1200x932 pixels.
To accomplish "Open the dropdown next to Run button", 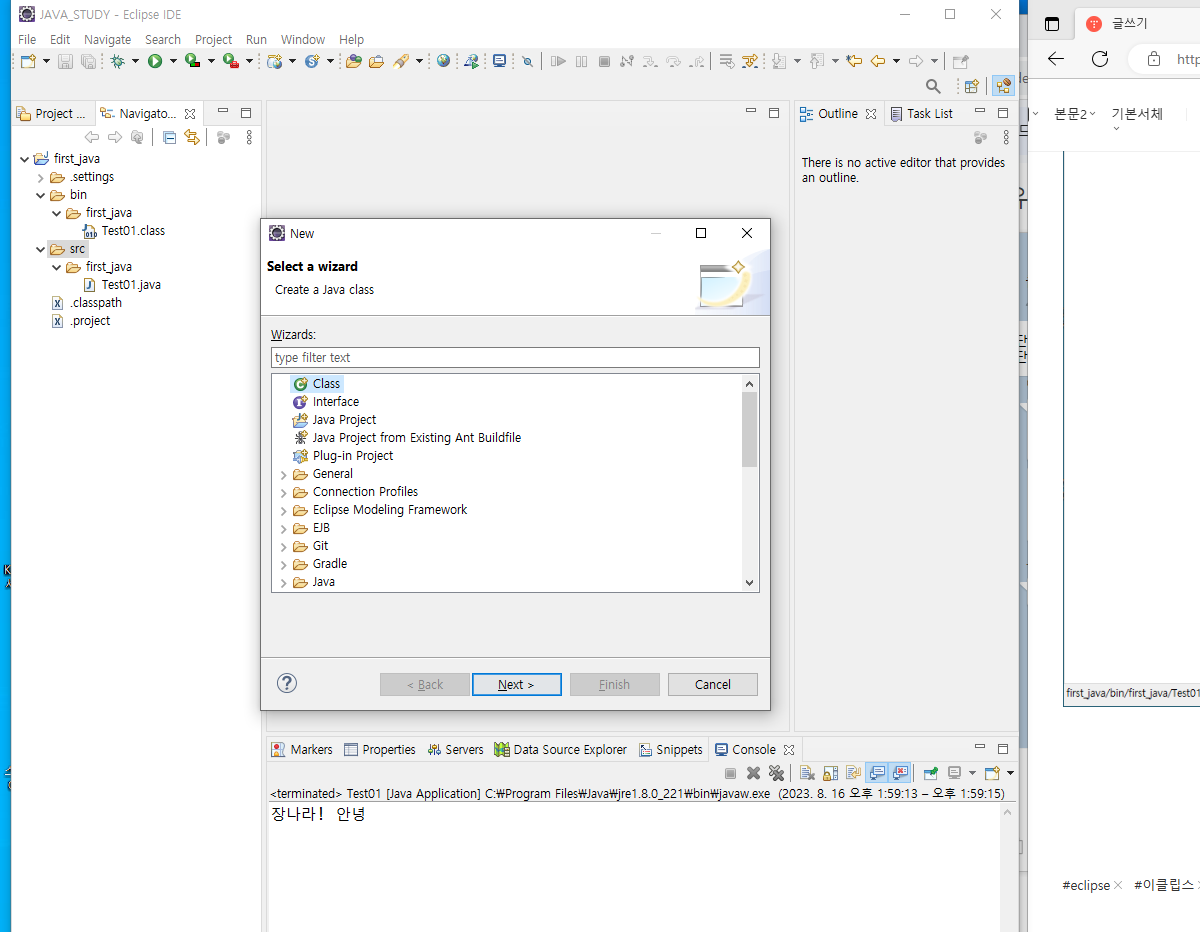I will coord(173,61).
